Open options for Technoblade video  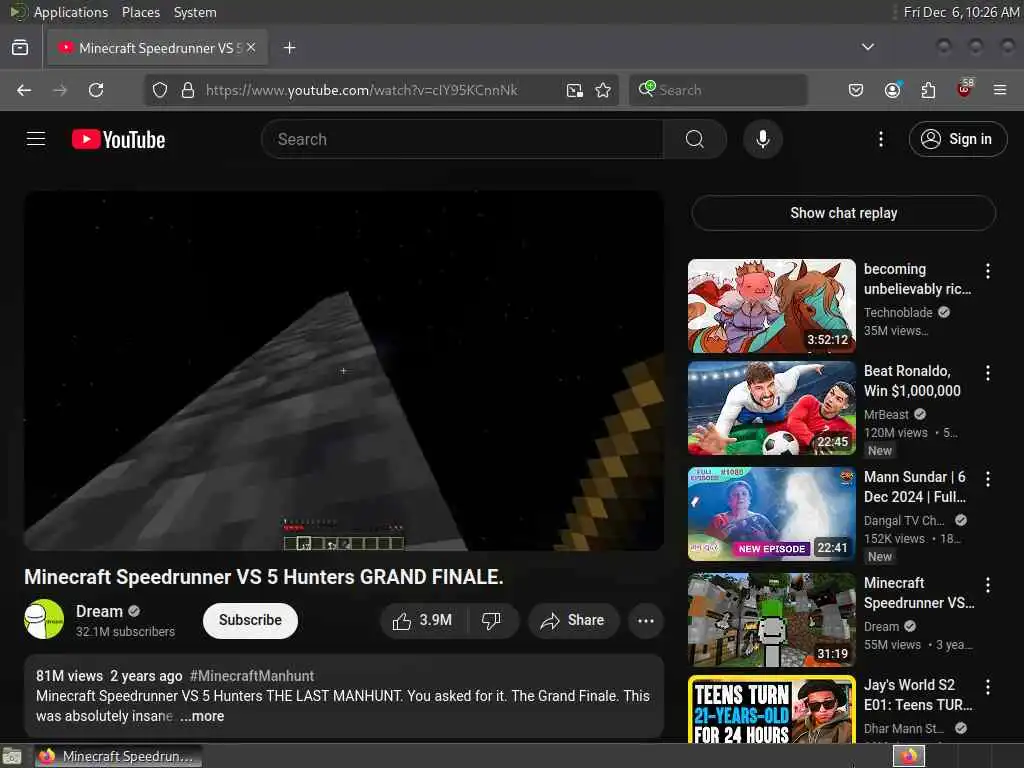[x=988, y=270]
